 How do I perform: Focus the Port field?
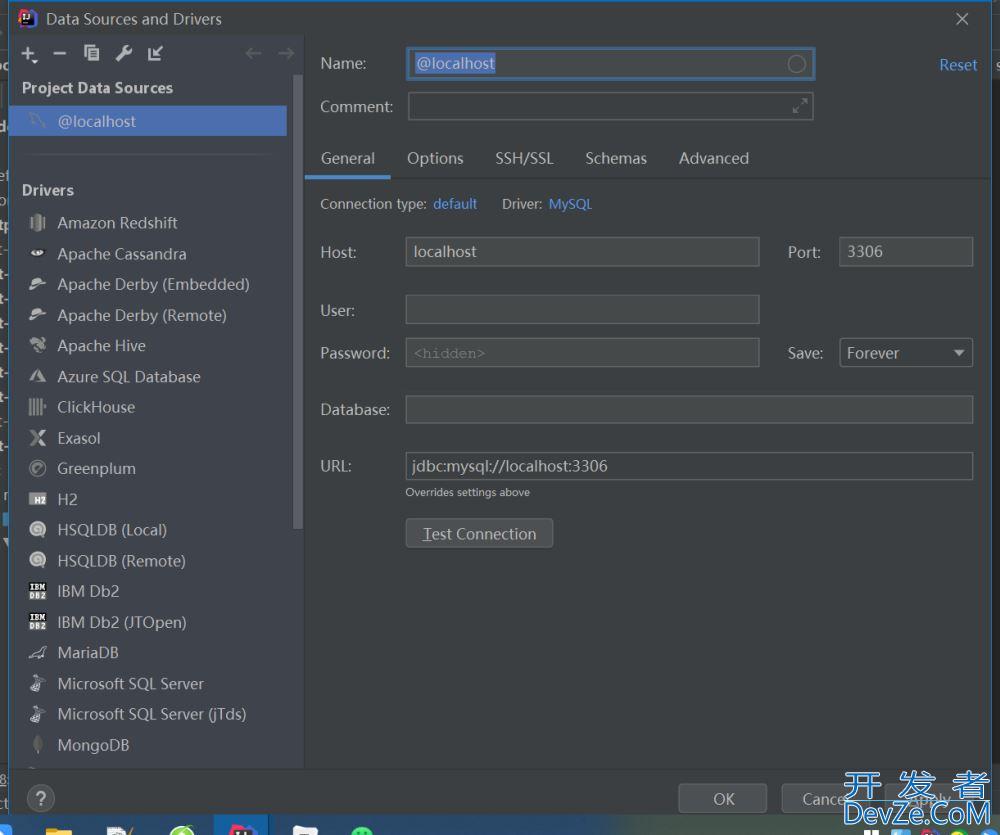(x=906, y=252)
